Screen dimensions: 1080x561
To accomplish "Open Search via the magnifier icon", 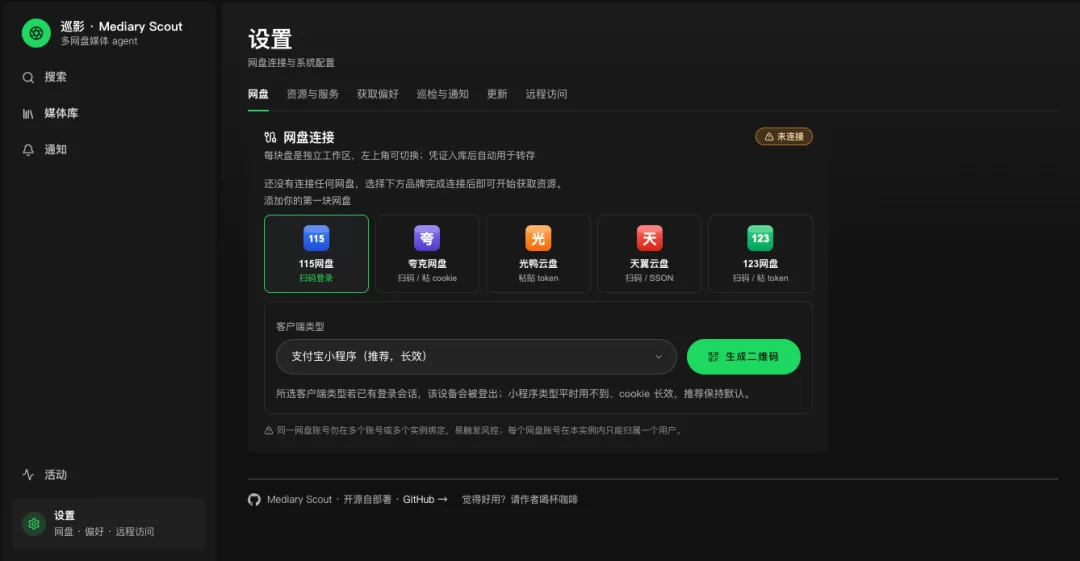I will [x=28, y=77].
